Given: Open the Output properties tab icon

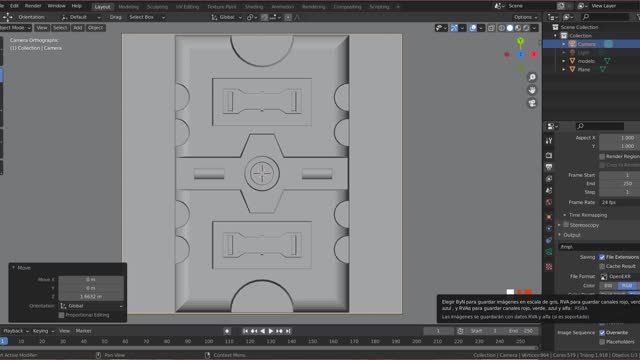Looking at the screenshot, I should click(x=549, y=167).
